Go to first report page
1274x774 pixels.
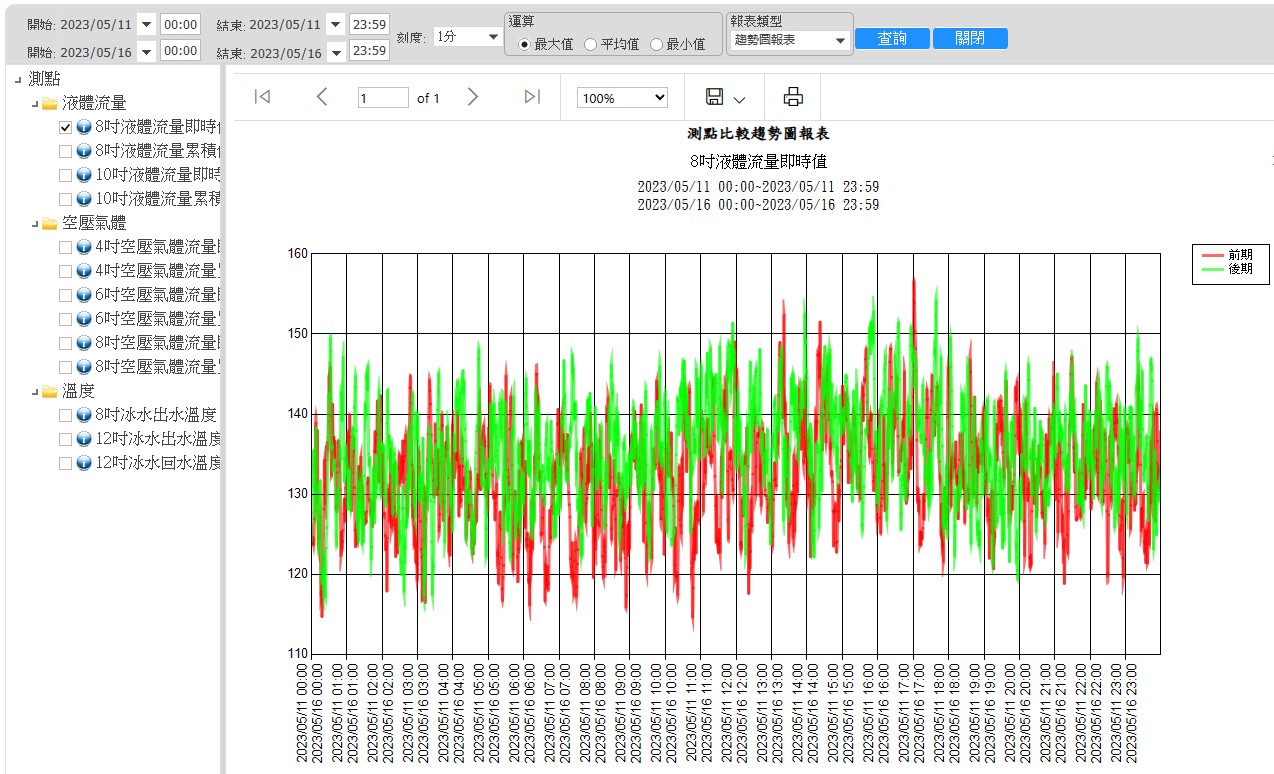pos(262,97)
